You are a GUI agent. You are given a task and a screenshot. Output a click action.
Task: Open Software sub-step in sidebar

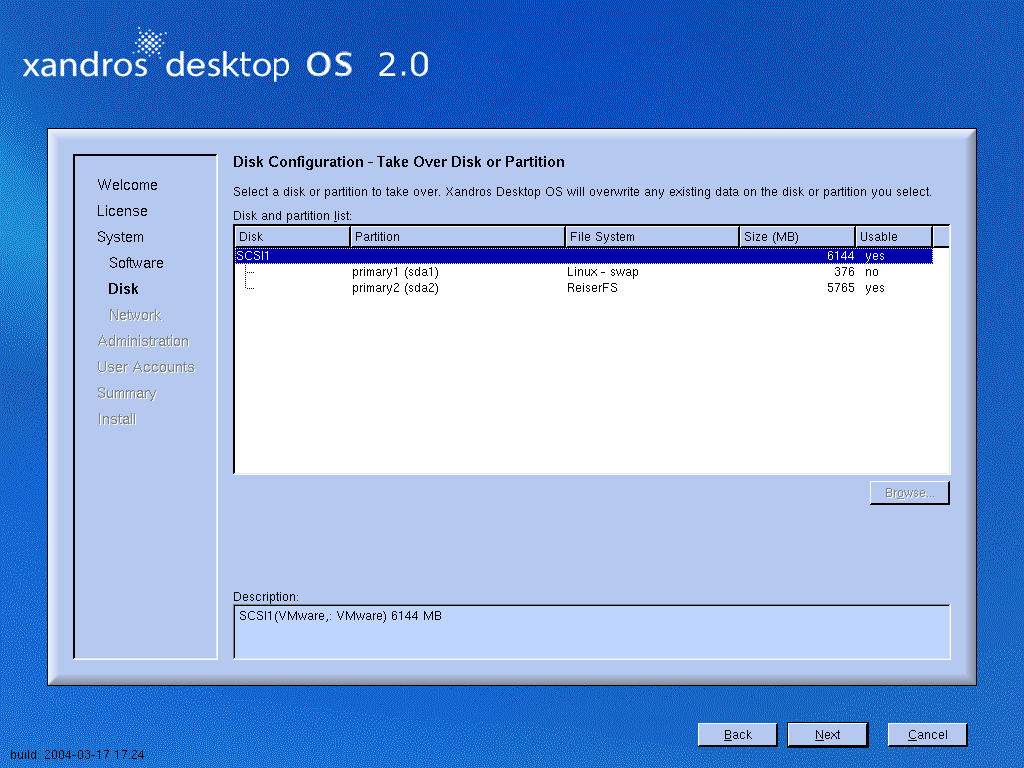136,263
